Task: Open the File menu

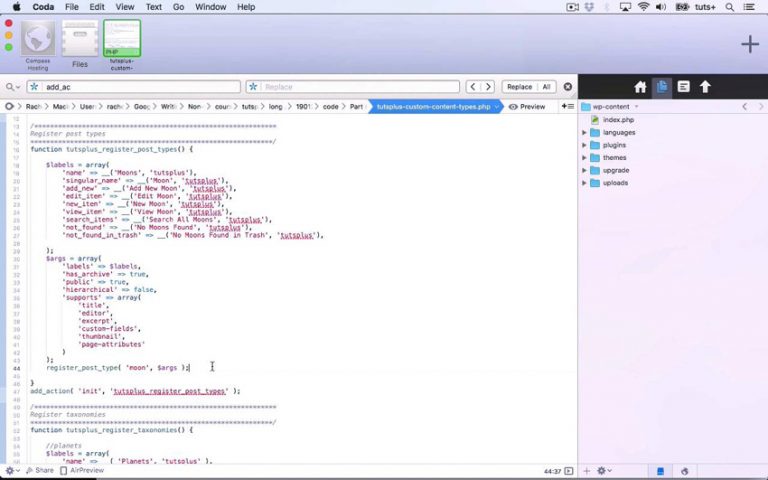Action: point(72,7)
